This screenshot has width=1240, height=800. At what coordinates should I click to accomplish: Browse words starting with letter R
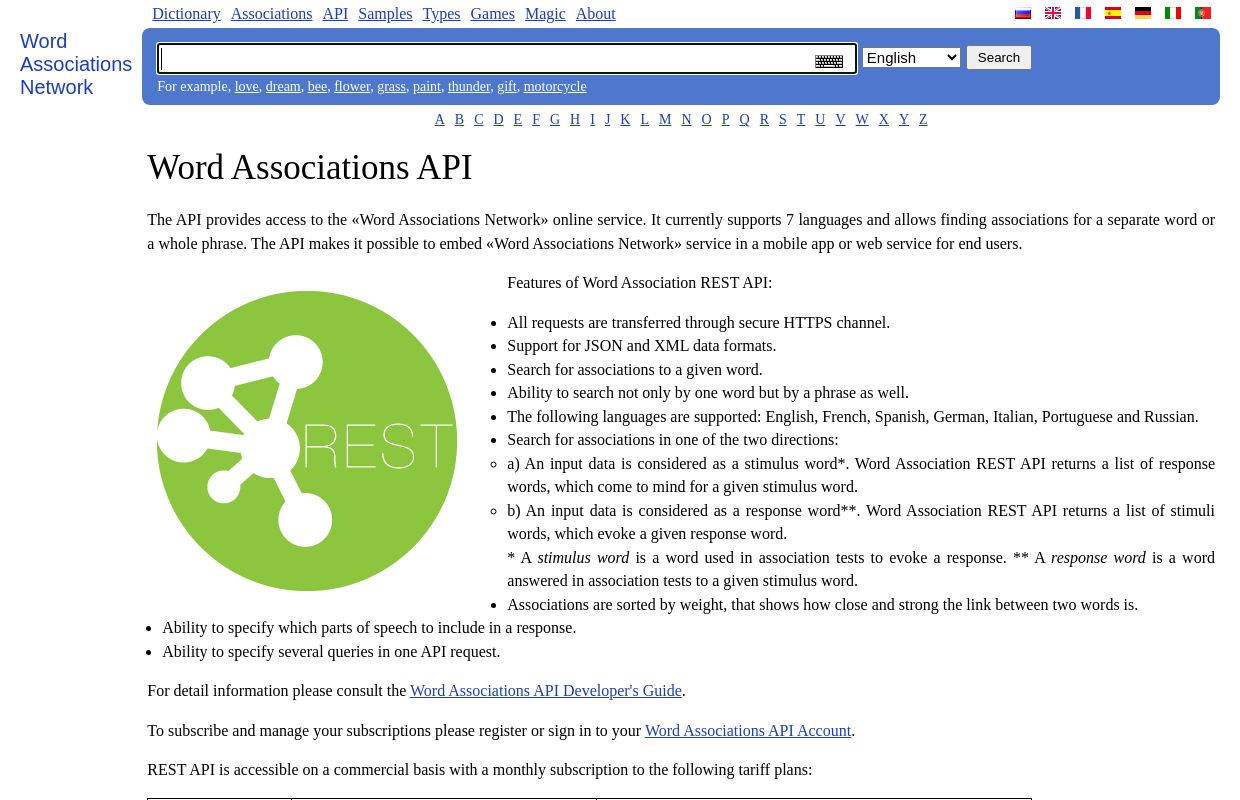(765, 120)
